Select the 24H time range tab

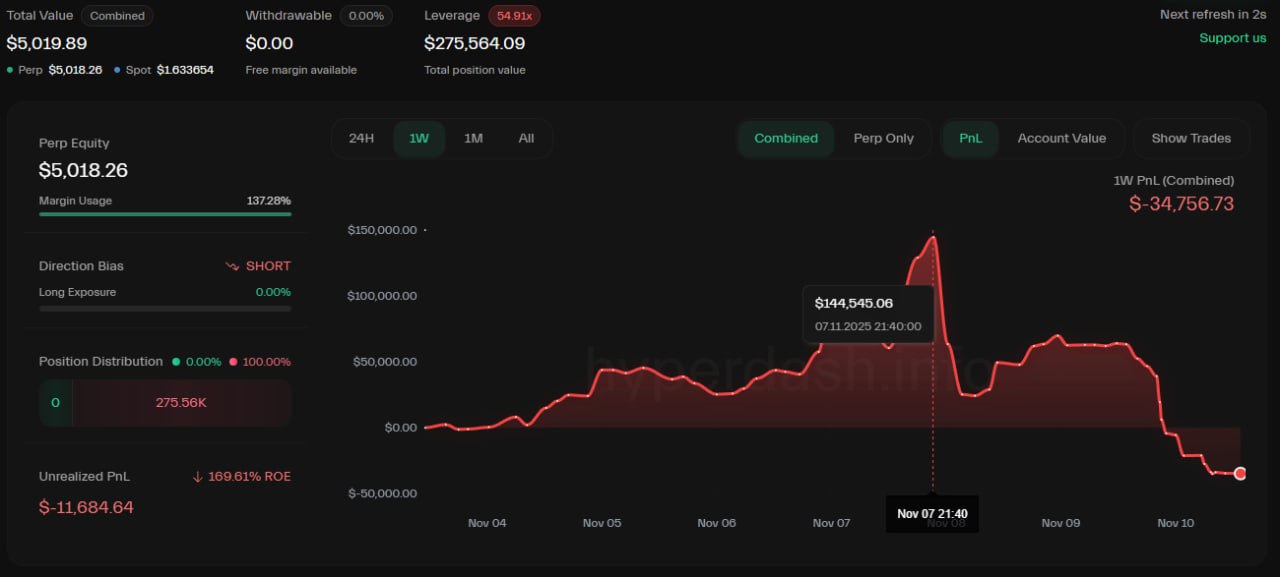click(361, 139)
